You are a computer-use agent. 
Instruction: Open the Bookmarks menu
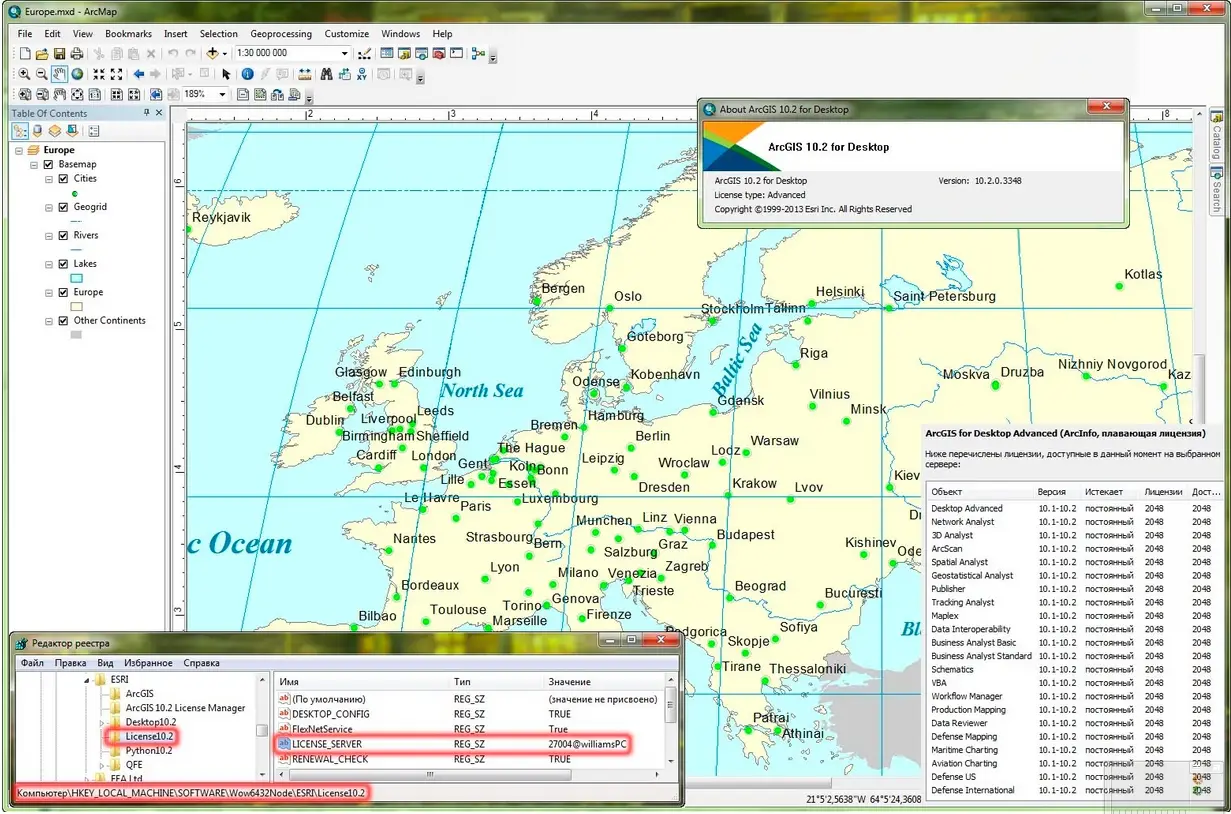pos(128,33)
